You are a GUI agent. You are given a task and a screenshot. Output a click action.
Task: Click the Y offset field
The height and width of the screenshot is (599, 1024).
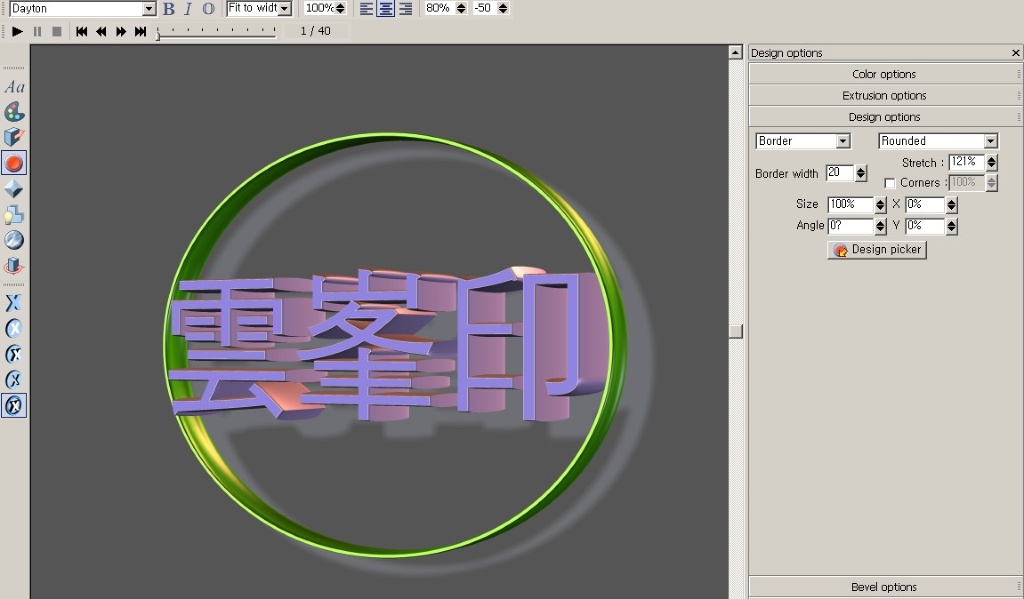tap(925, 226)
